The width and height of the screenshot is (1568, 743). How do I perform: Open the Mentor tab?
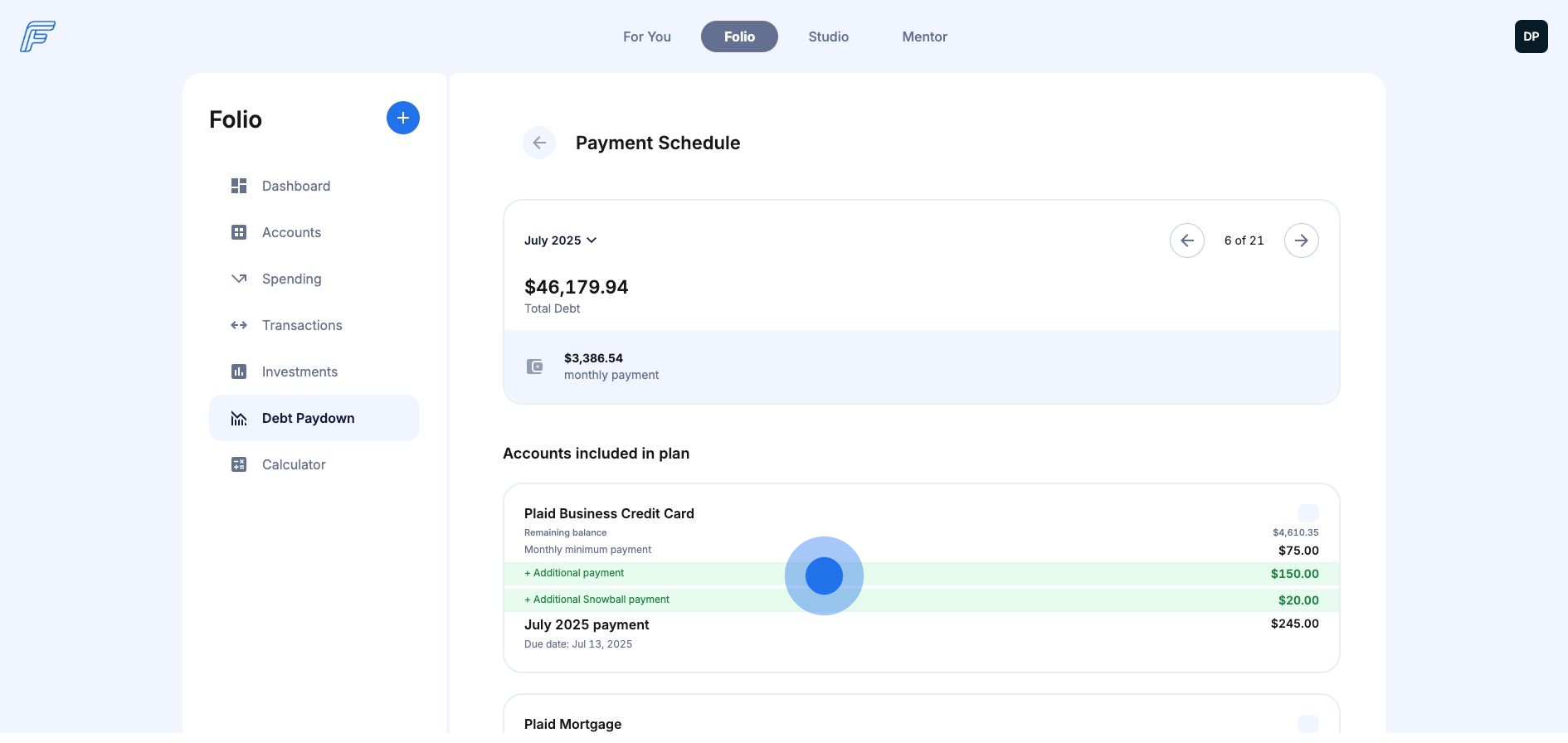click(x=924, y=36)
